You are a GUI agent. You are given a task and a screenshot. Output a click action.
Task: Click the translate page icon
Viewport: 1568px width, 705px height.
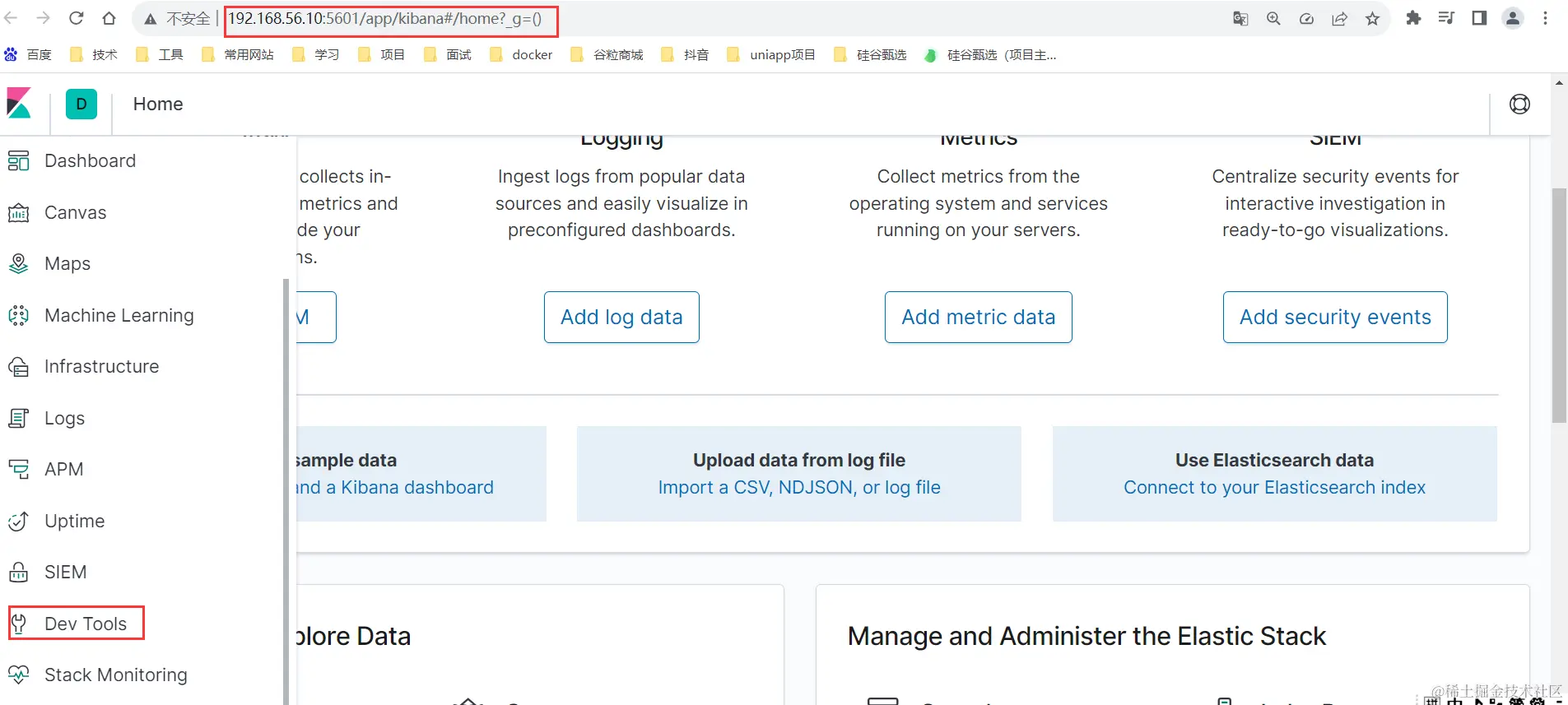pyautogui.click(x=1240, y=18)
